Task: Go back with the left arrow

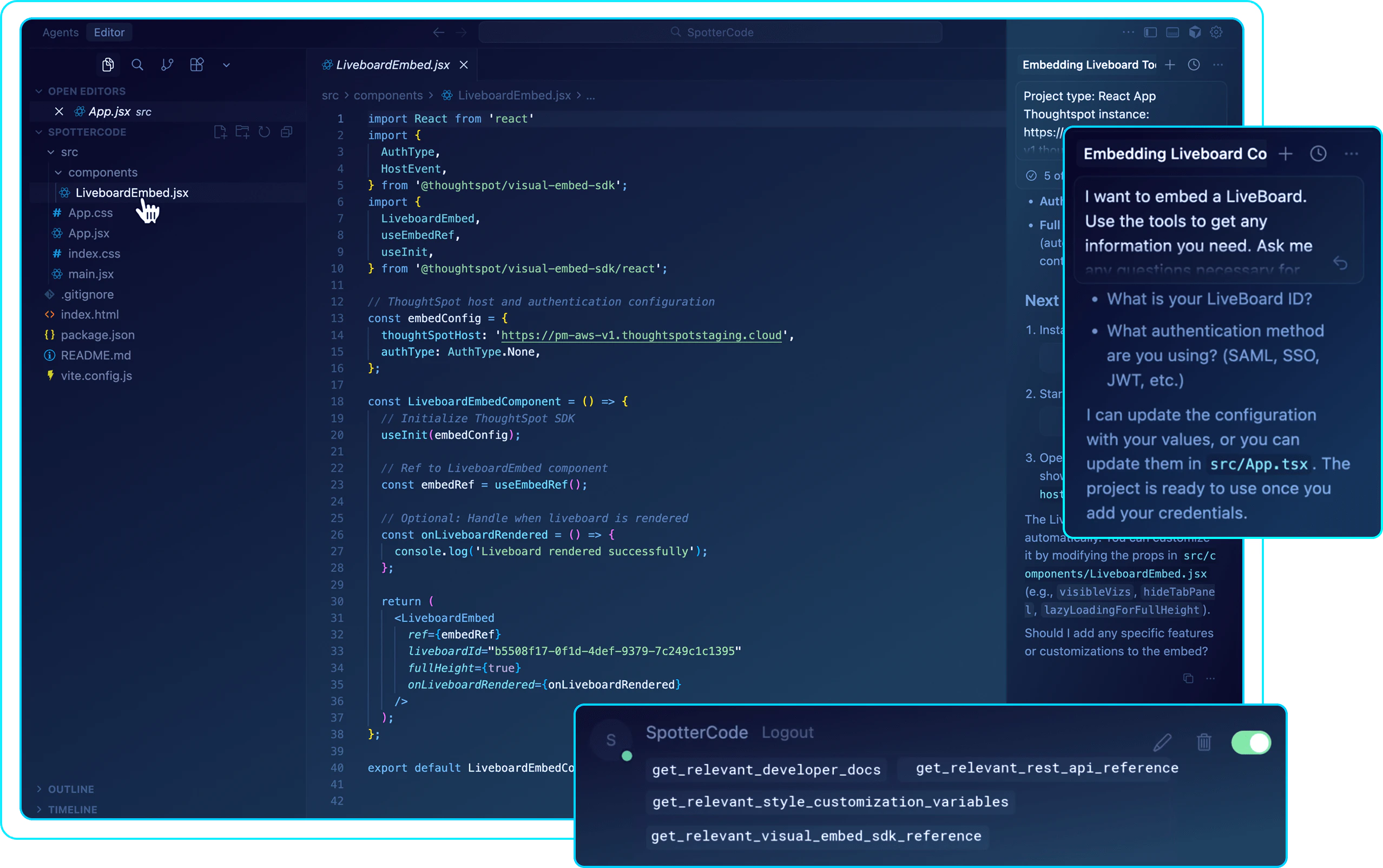Action: (438, 32)
